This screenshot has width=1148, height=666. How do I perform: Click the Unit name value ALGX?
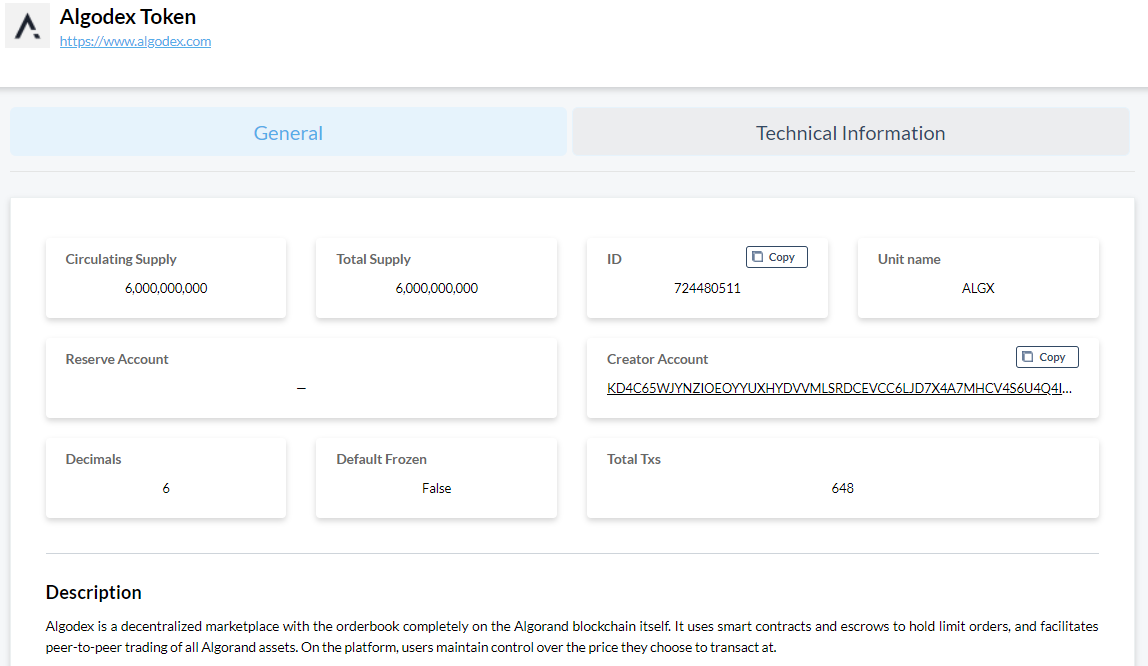click(x=978, y=288)
